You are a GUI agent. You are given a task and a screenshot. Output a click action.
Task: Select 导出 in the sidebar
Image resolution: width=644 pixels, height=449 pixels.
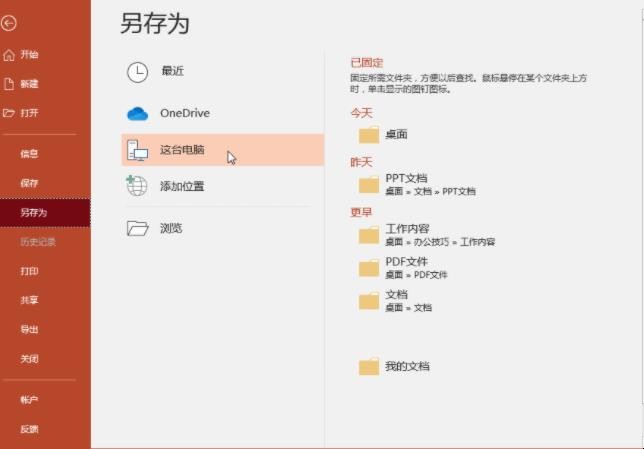pos(29,329)
